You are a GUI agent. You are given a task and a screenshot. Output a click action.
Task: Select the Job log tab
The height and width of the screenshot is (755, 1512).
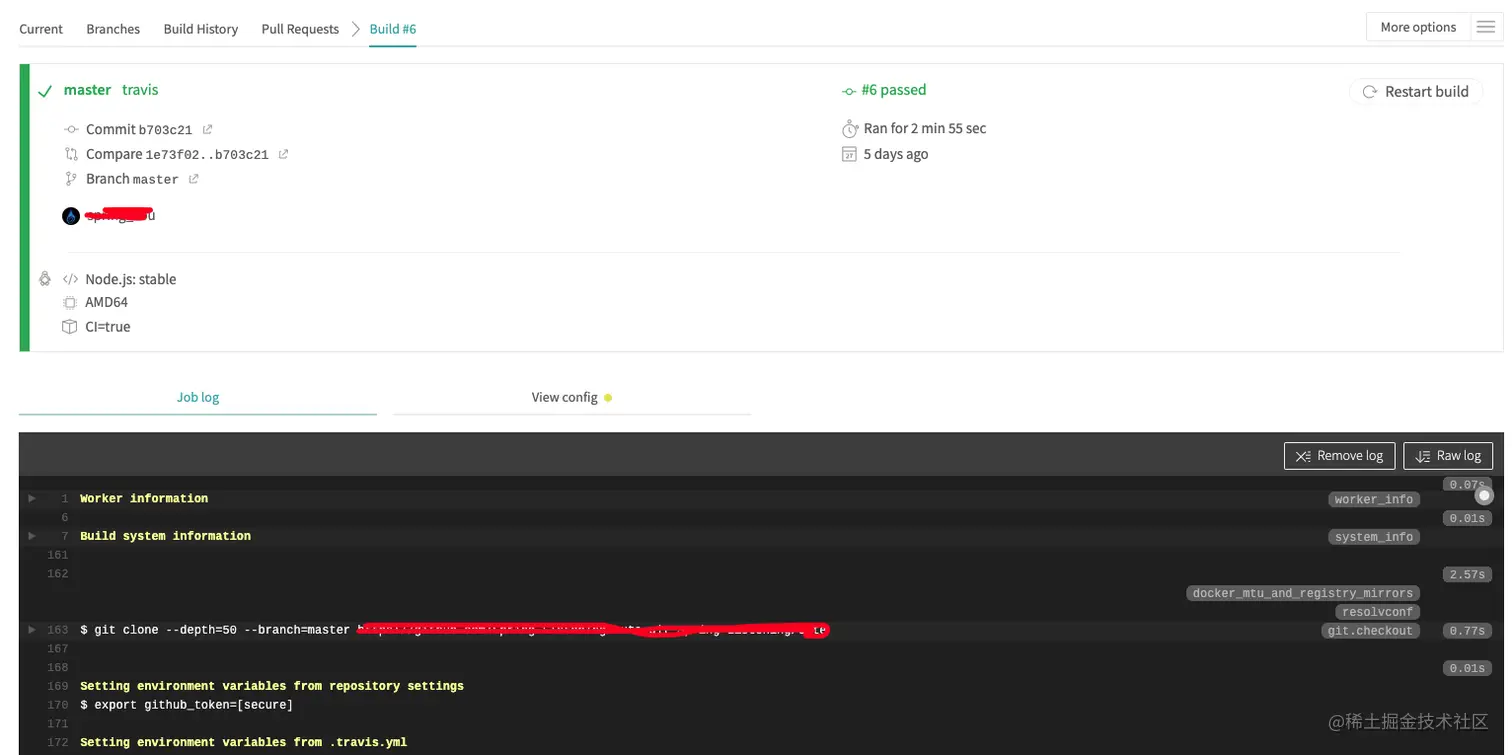click(x=198, y=397)
